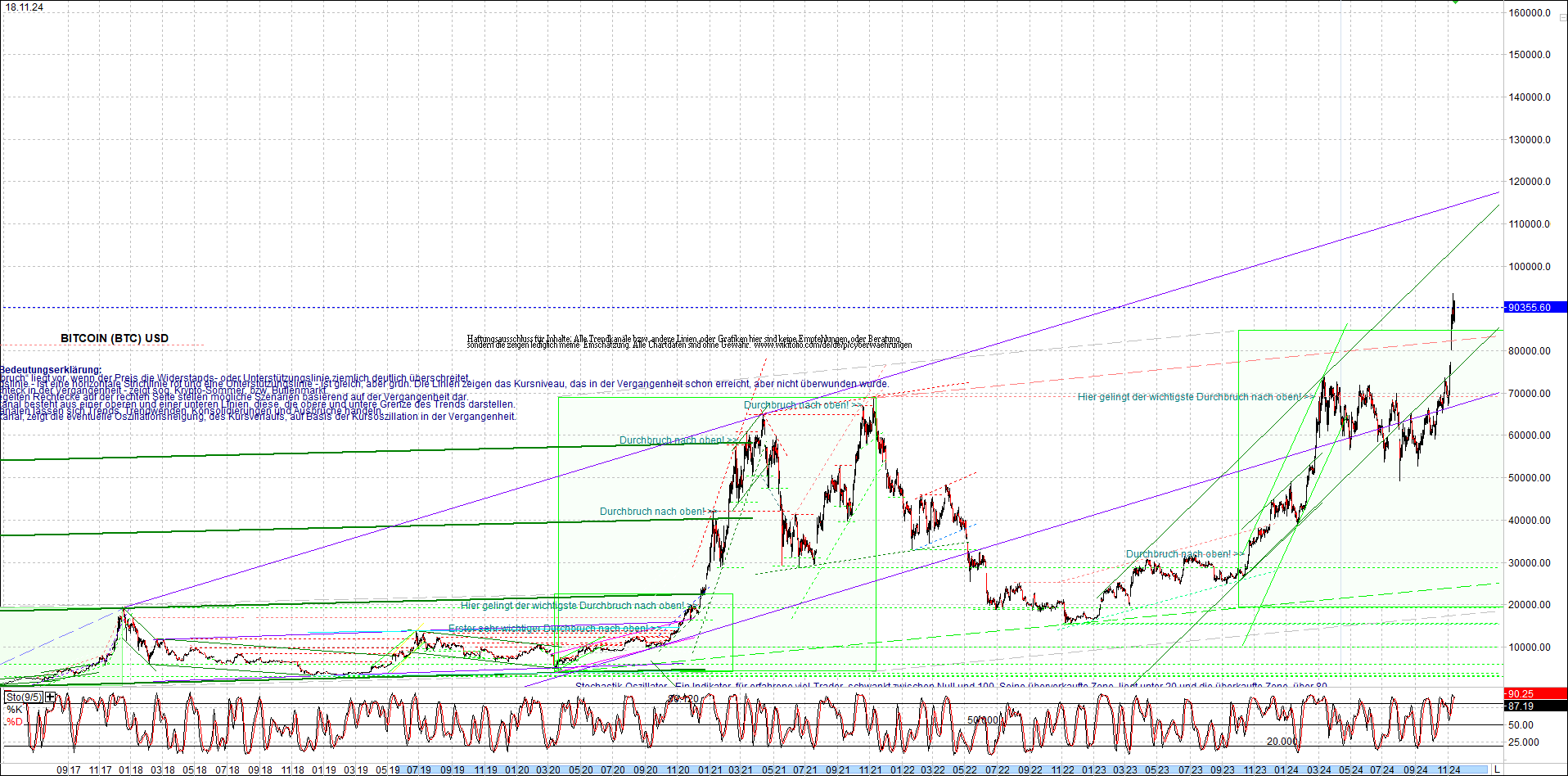Click the 140000.0 price axis label

pos(1530,97)
